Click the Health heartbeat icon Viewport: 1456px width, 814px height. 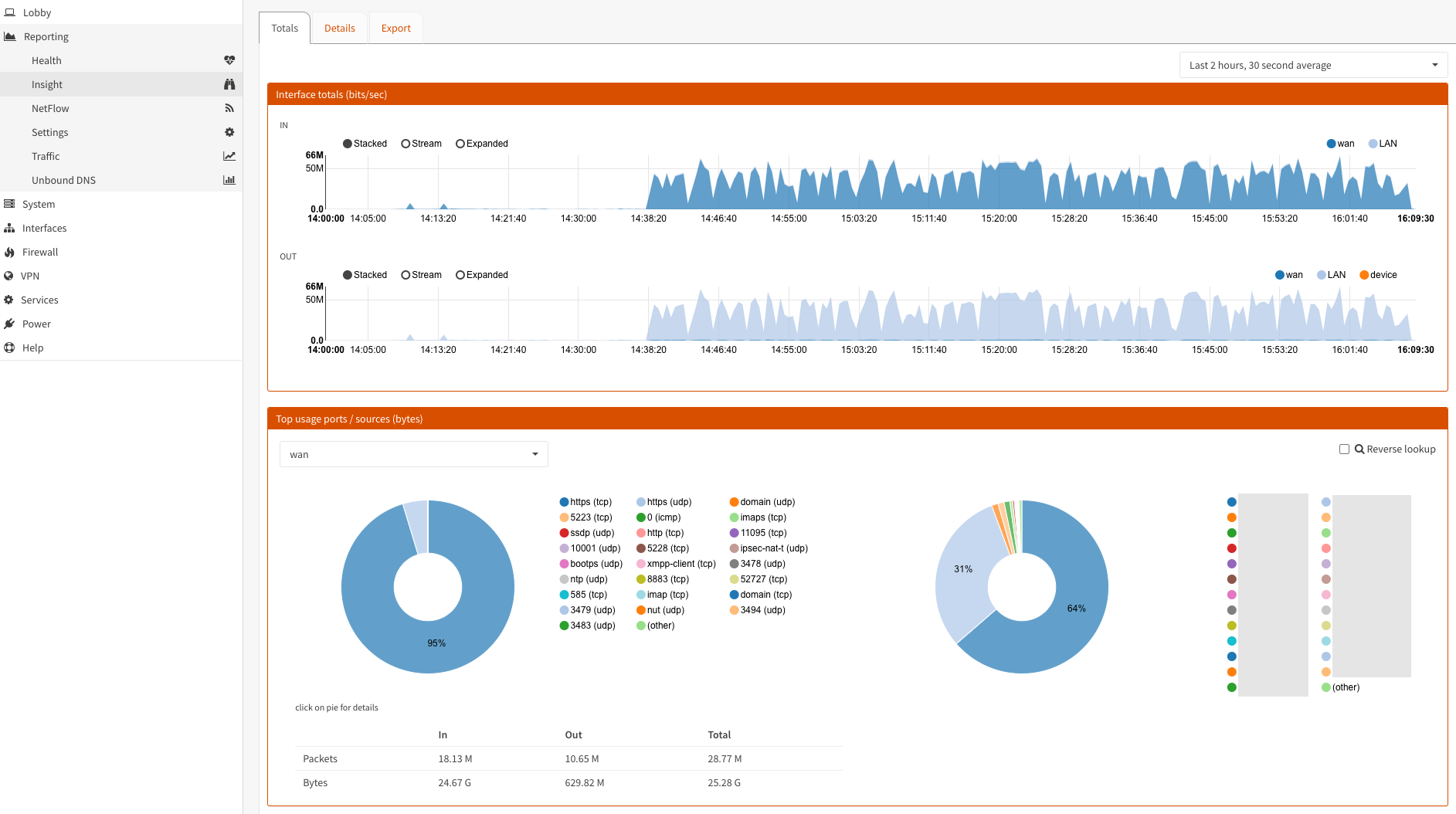pyautogui.click(x=229, y=60)
